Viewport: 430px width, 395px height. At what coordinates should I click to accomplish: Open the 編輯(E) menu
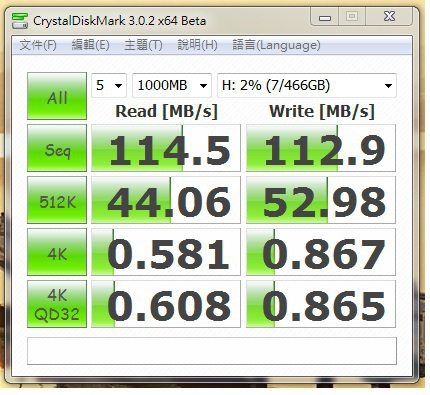(x=90, y=45)
